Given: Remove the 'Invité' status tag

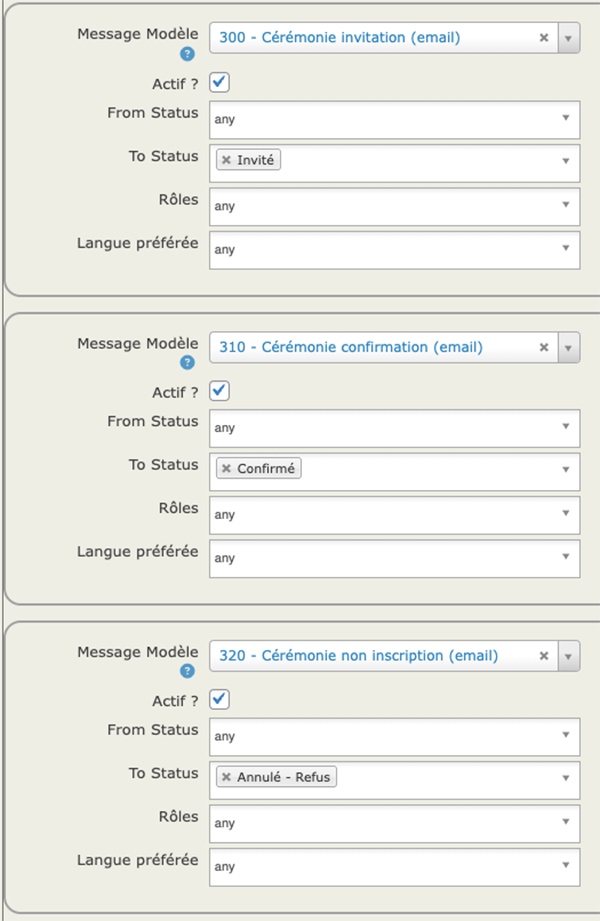Looking at the screenshot, I should [226, 160].
